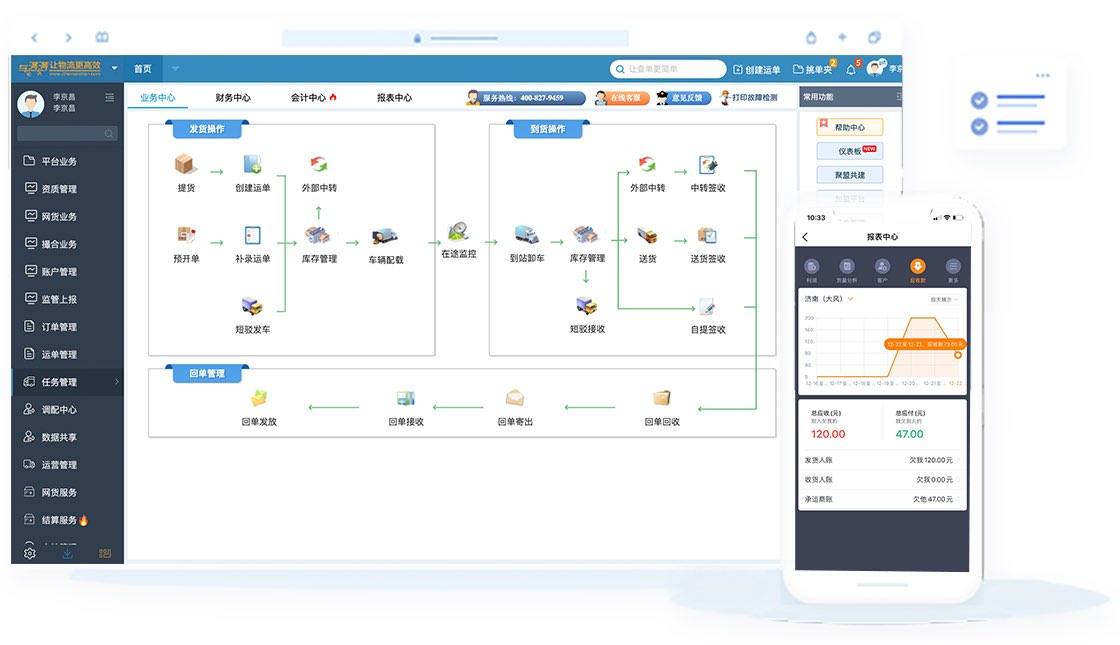Click the notification bell icon
The height and width of the screenshot is (645, 1120).
pos(851,69)
